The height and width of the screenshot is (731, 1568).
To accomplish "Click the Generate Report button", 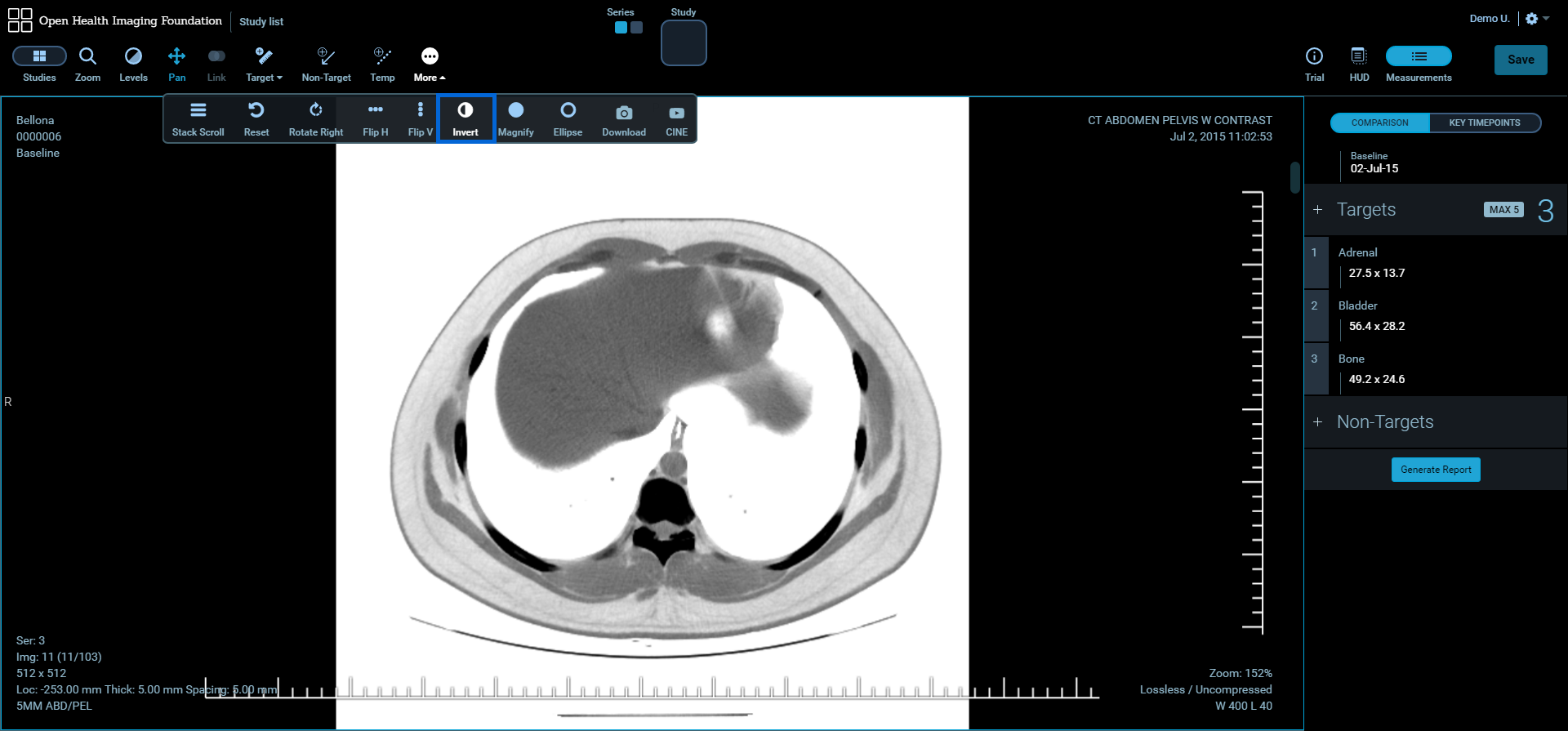I will [1435, 470].
